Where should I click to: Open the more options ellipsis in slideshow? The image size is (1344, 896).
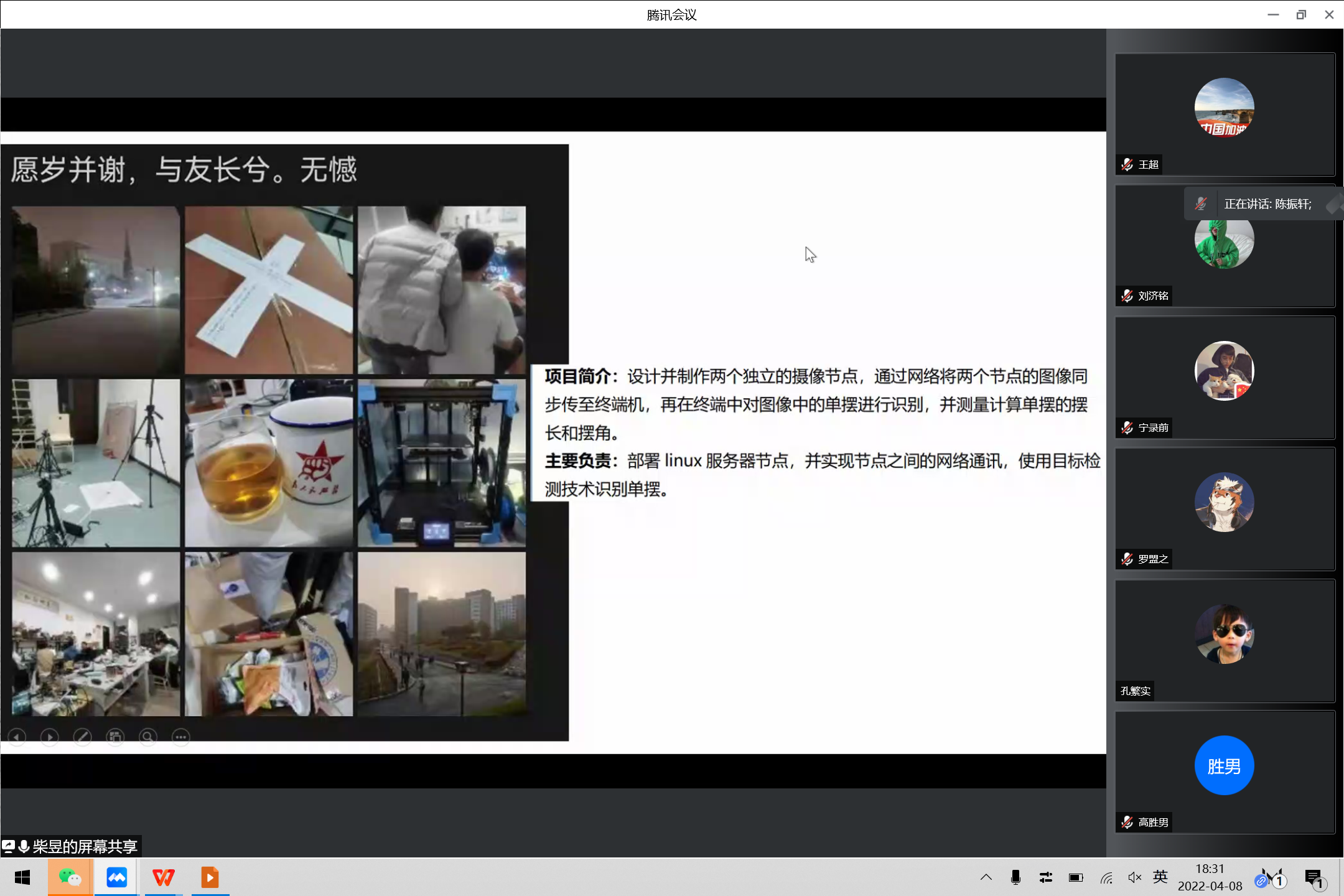[180, 737]
